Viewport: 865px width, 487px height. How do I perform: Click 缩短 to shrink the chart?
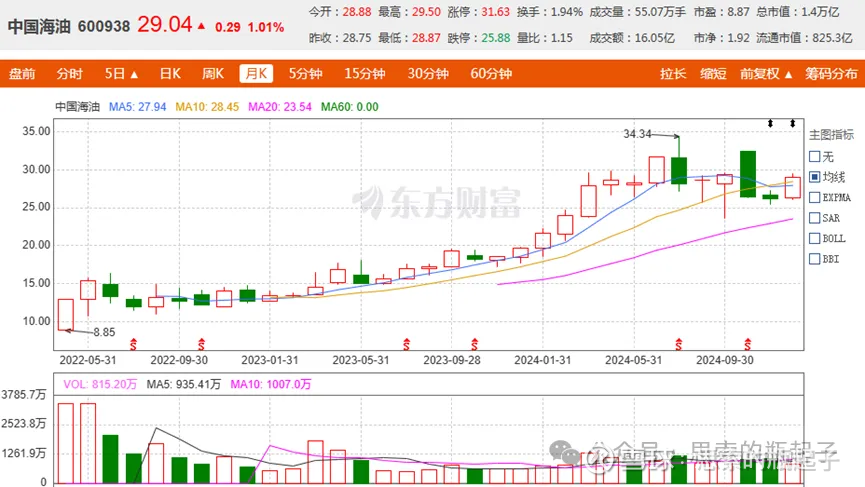click(713, 74)
